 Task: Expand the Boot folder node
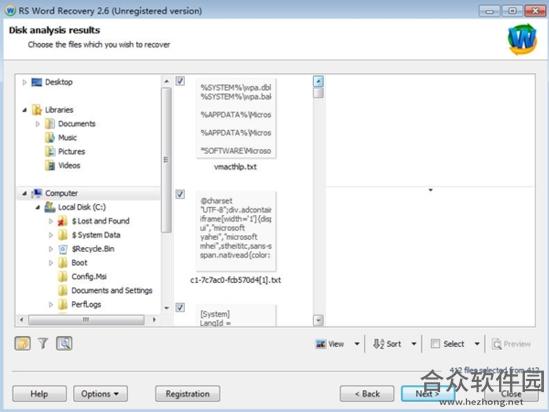pos(51,263)
